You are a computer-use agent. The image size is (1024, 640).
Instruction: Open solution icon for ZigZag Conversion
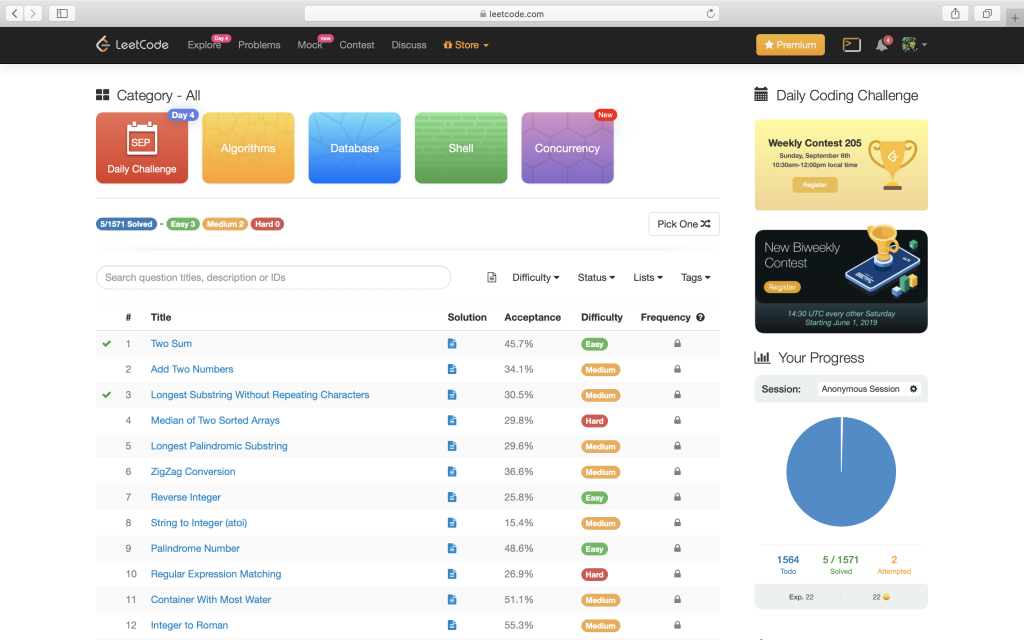click(x=452, y=472)
